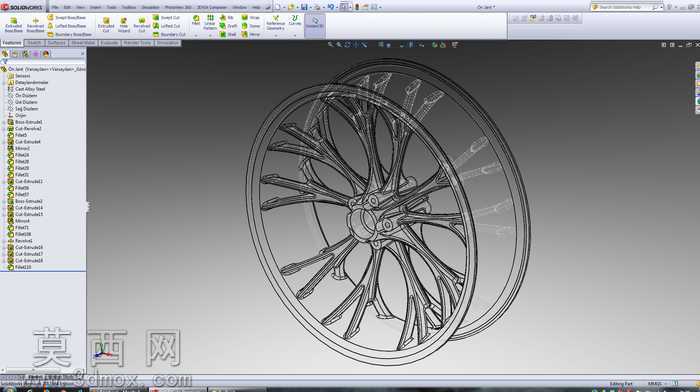Click the Undo icon in the top toolbar
This screenshot has width=700, height=392.
pyautogui.click(x=330, y=7)
